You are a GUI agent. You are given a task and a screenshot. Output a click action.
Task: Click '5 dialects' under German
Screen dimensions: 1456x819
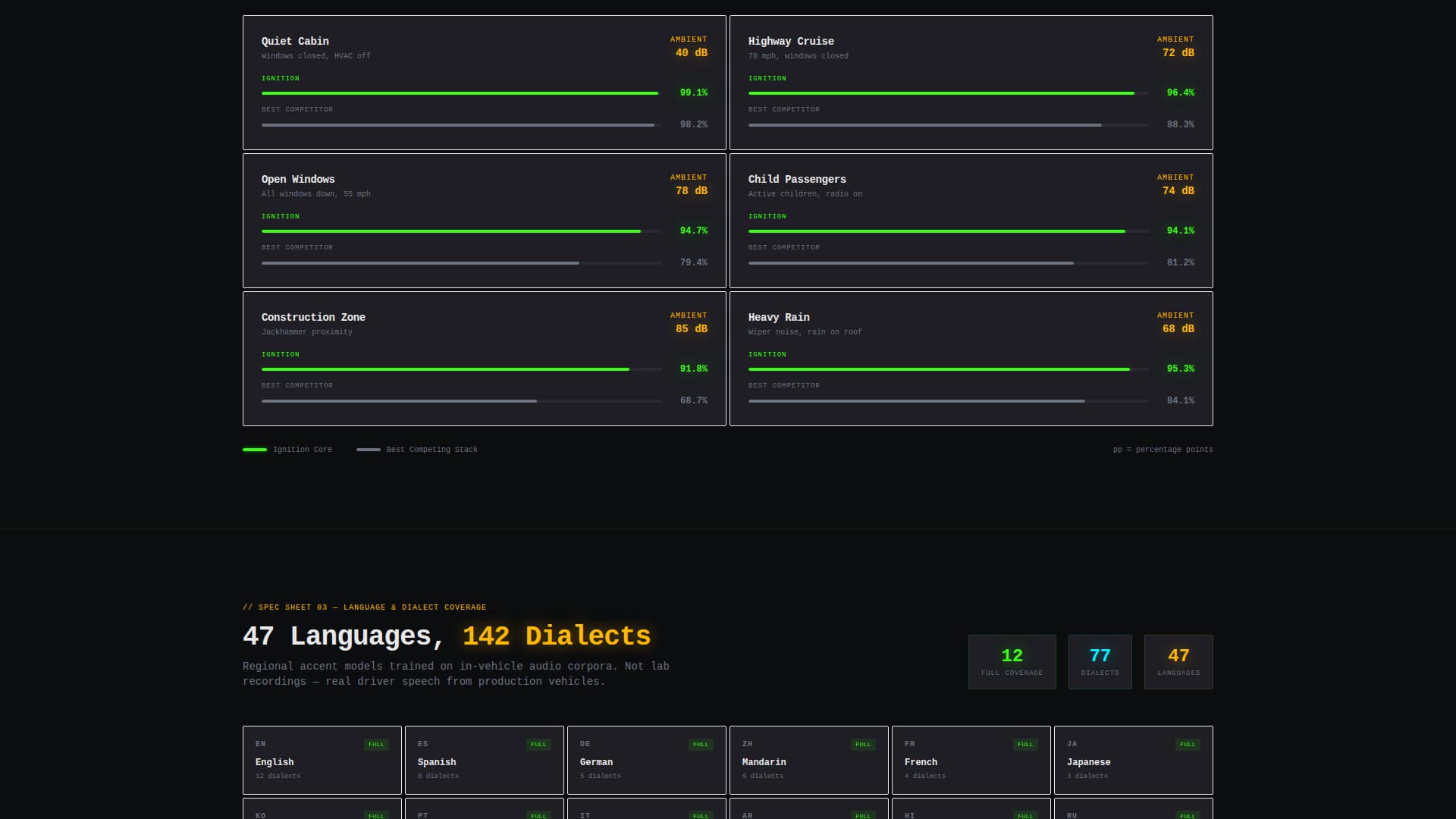(x=601, y=777)
